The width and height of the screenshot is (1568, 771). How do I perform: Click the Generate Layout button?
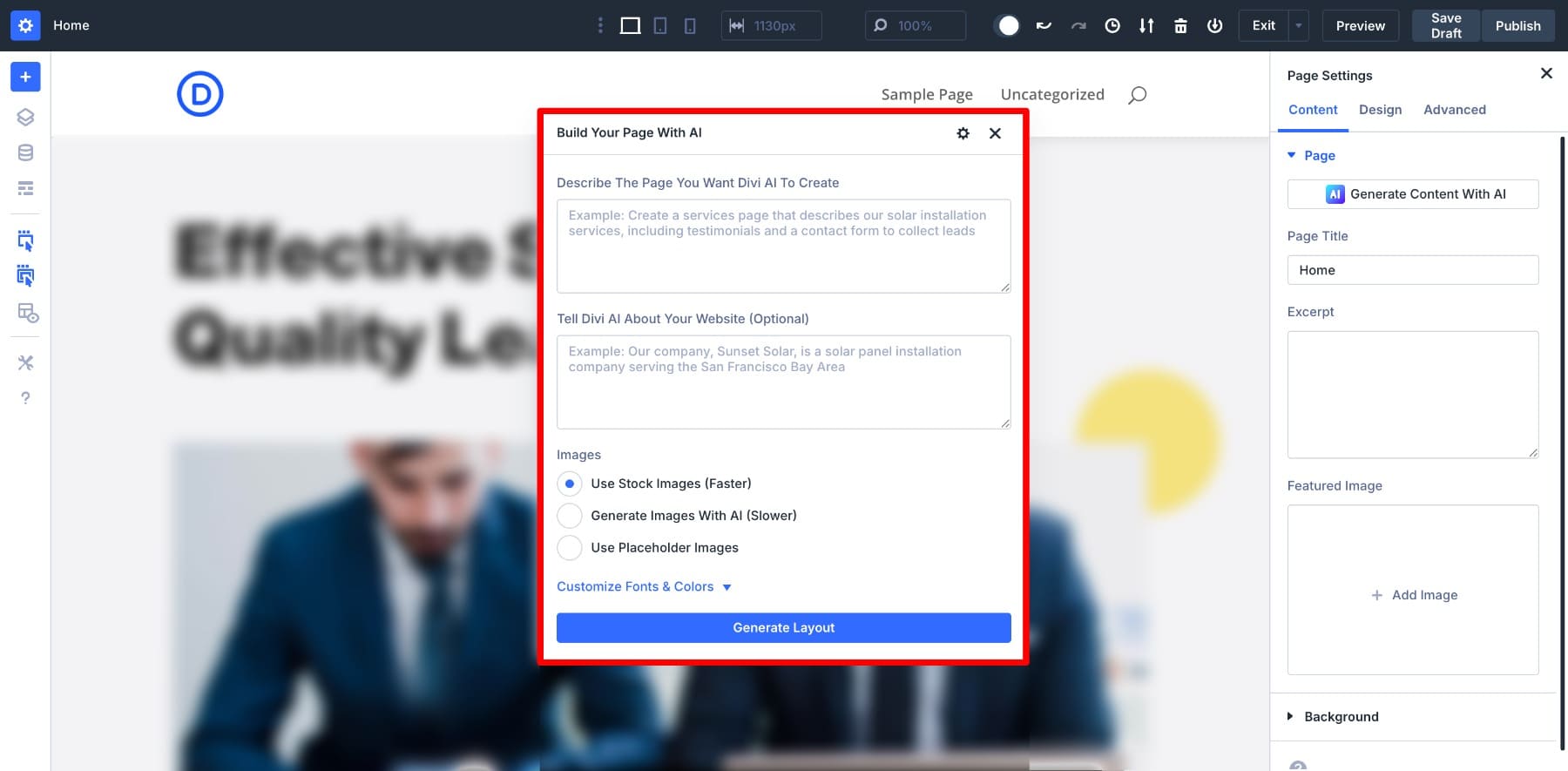pos(783,628)
